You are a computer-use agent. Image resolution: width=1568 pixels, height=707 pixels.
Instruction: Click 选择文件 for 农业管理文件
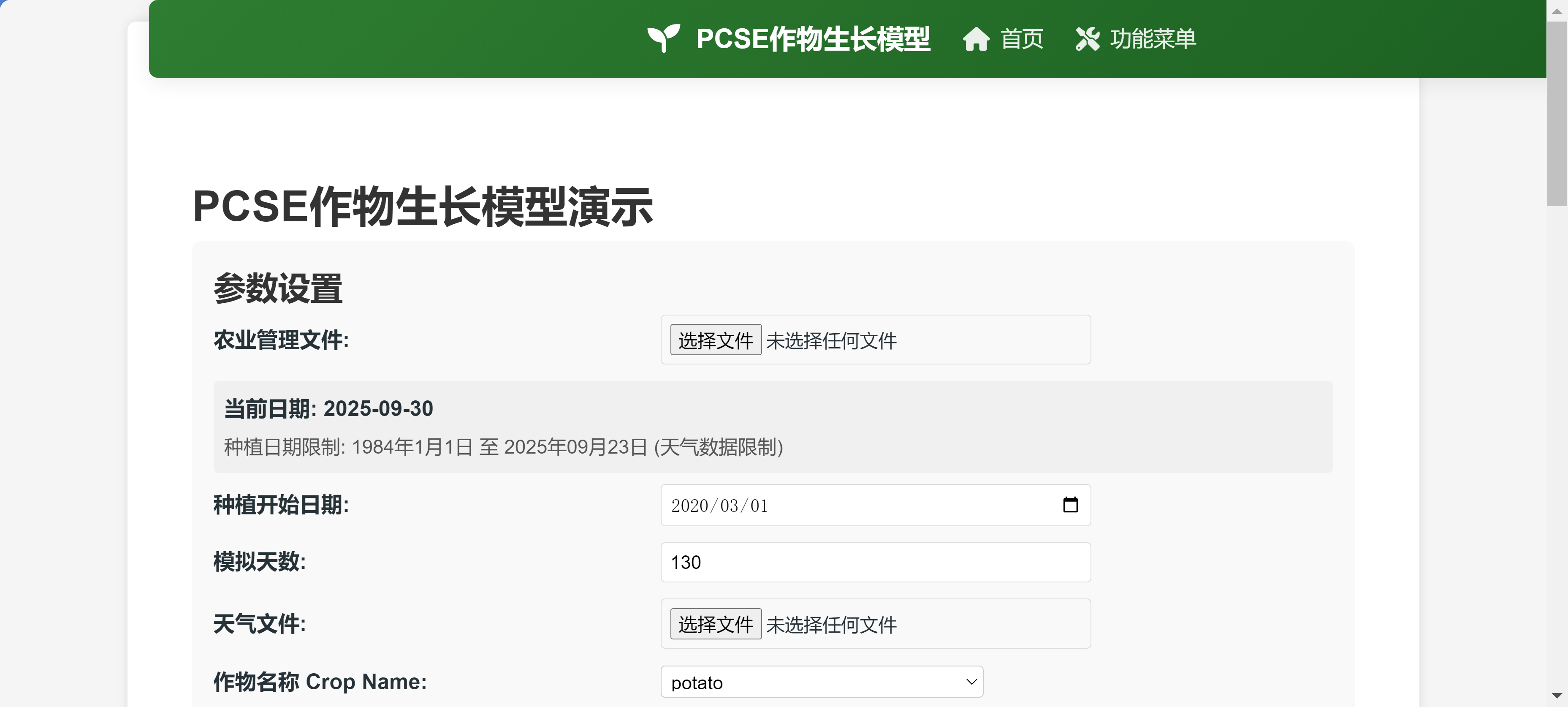coord(715,340)
